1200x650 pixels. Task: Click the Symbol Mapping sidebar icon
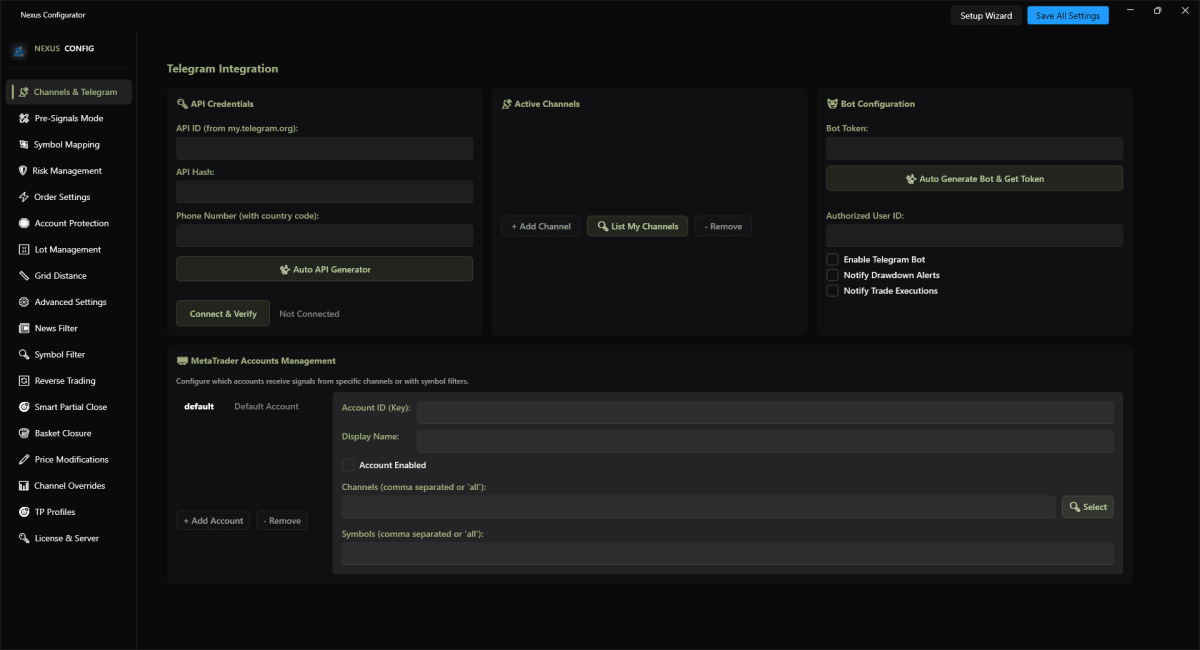[x=24, y=144]
